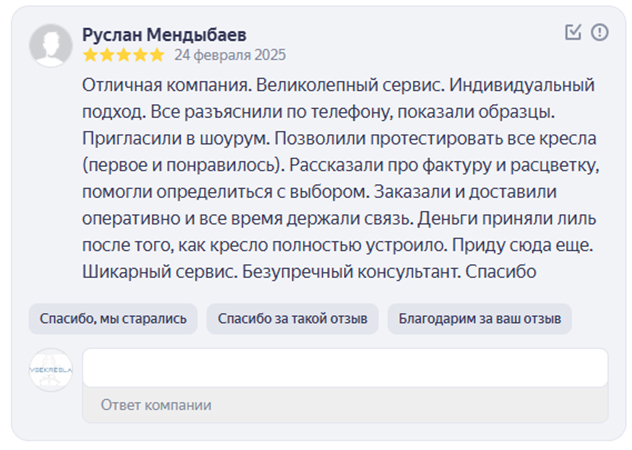Screen dimensions: 632x450
Task: Open Руслан Мендыбаев's profile avatar
Action: point(51,46)
